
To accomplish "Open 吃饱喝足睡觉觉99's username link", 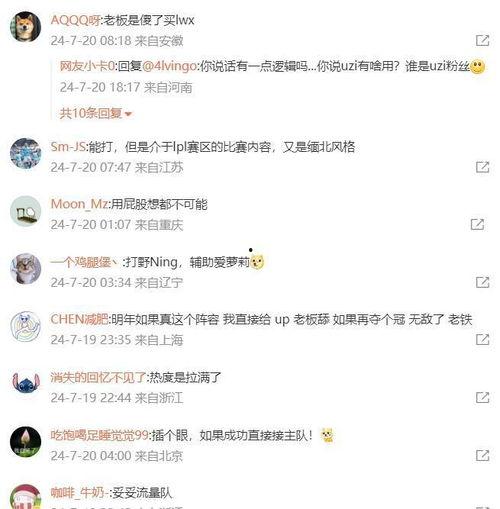I will (99, 435).
